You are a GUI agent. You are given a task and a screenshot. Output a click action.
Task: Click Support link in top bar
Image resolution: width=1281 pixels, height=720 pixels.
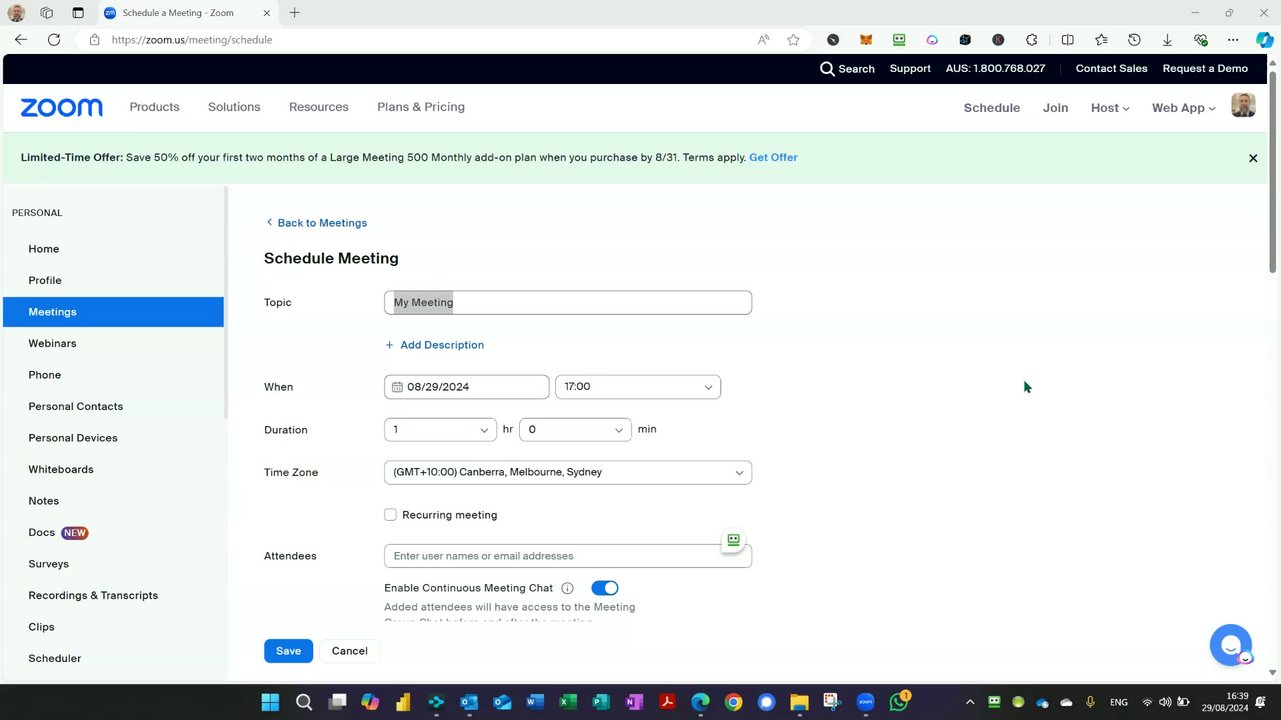[x=910, y=69]
